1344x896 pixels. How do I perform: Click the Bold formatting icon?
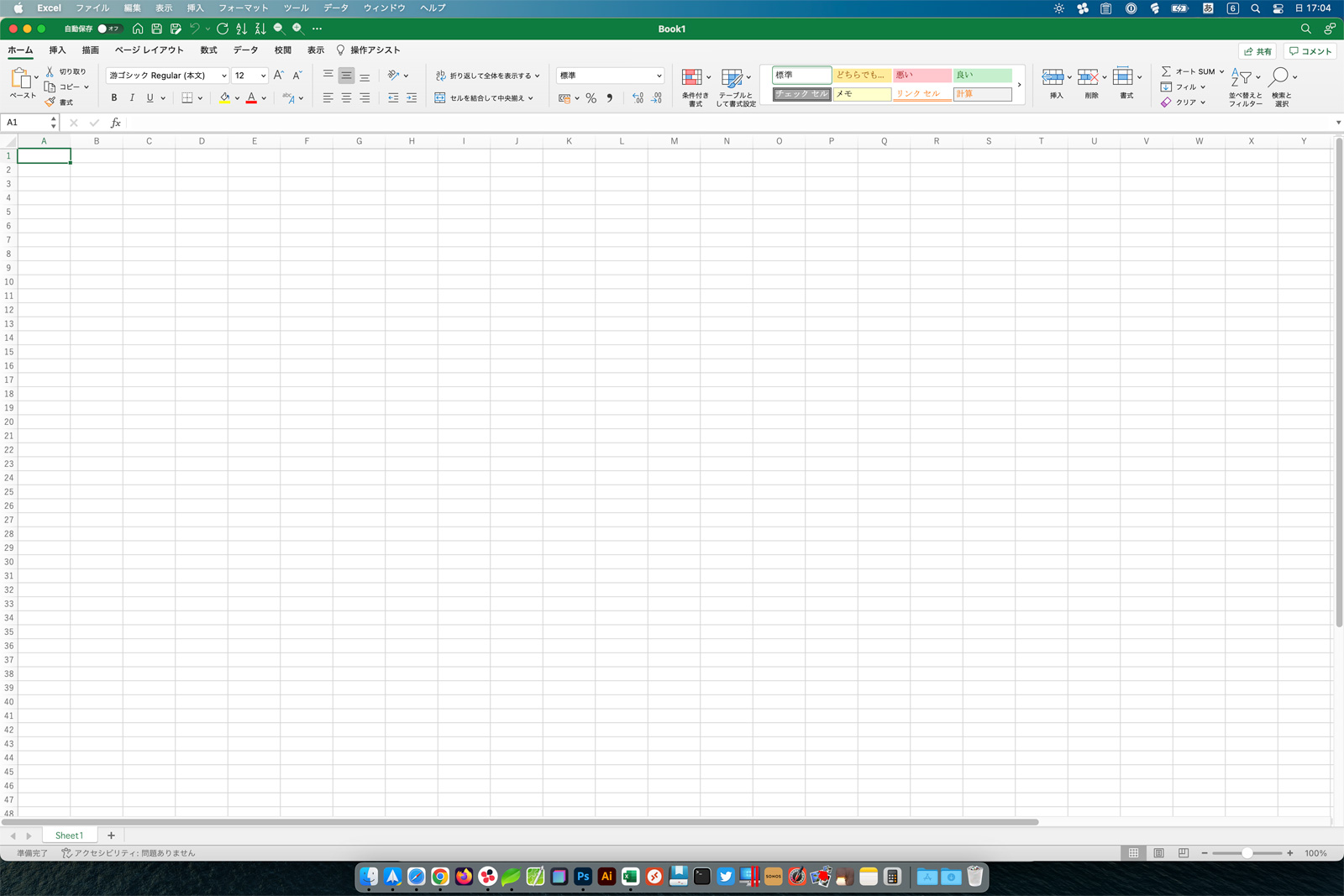pyautogui.click(x=114, y=98)
